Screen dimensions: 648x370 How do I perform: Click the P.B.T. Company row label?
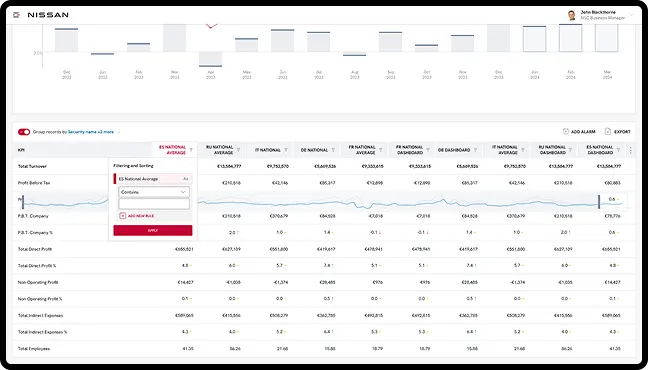pos(33,216)
